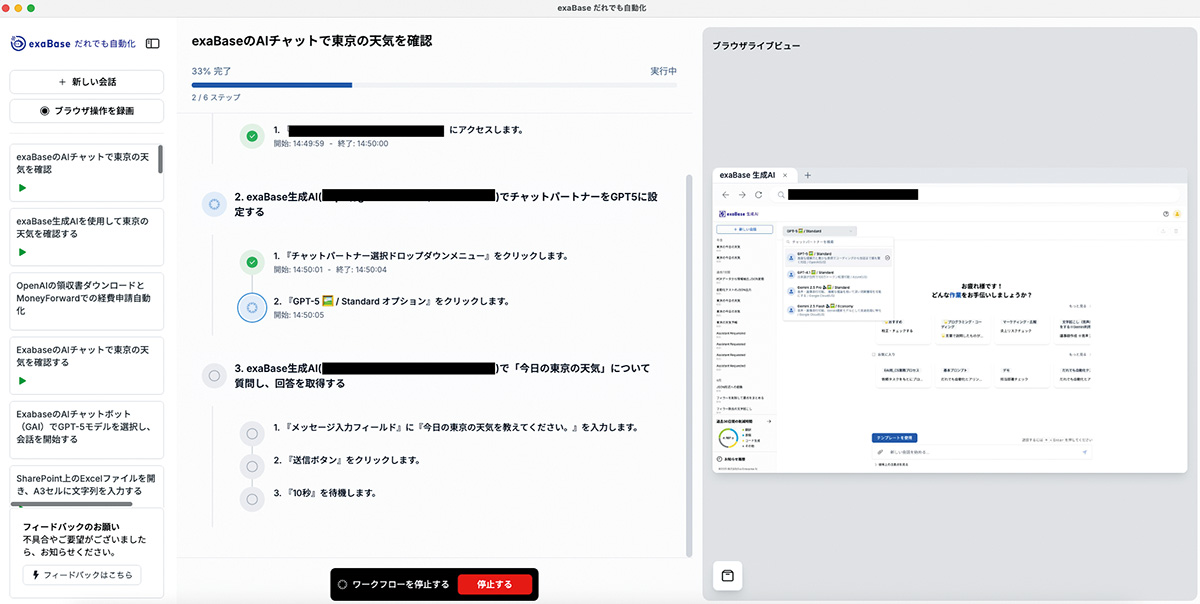Click the archive box icon in live view
This screenshot has height=604, width=1200.
pos(727,576)
